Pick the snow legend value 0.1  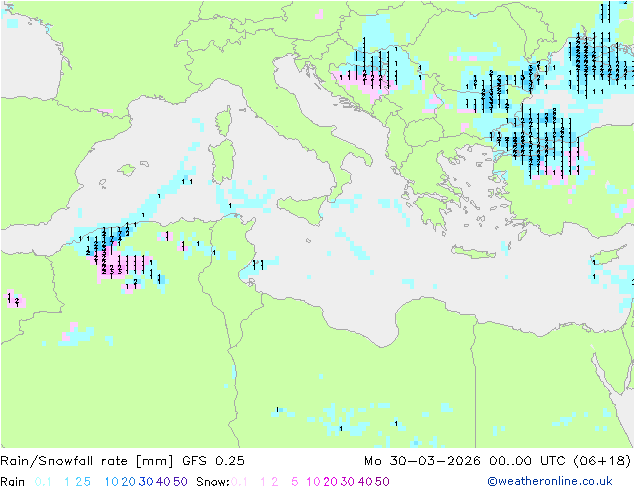(x=239, y=482)
